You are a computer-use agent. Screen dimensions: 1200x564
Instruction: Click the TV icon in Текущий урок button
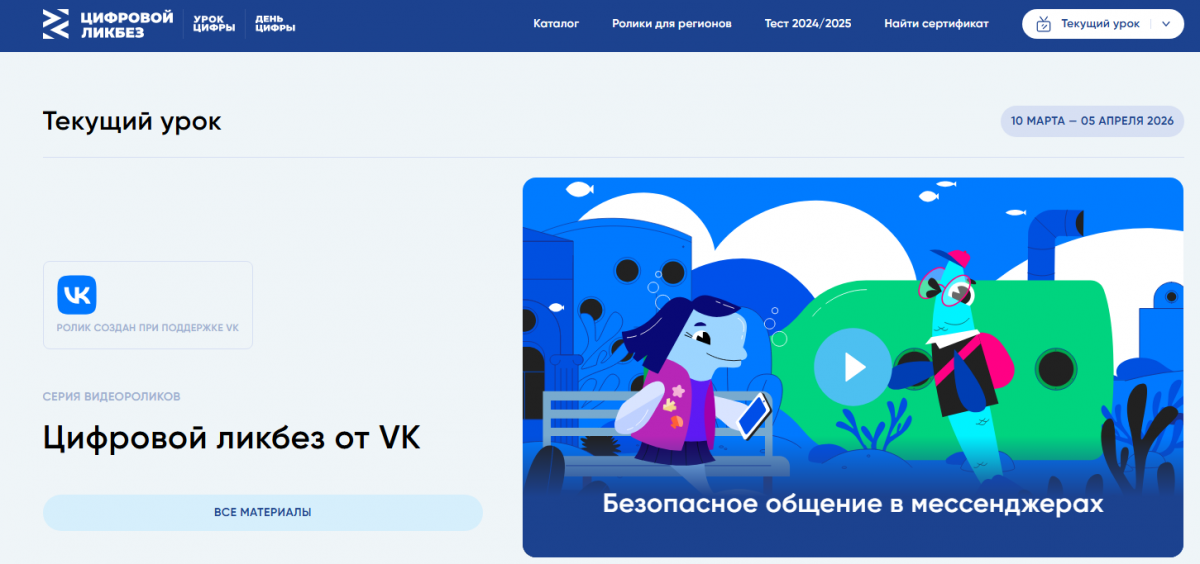point(1044,24)
